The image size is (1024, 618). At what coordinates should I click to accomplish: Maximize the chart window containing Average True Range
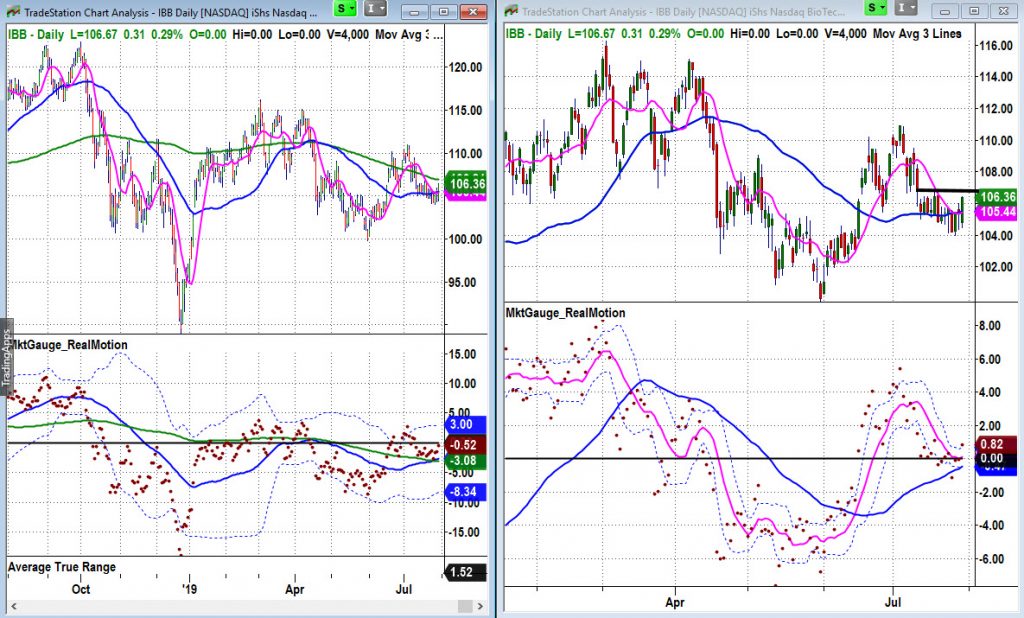tap(444, 10)
